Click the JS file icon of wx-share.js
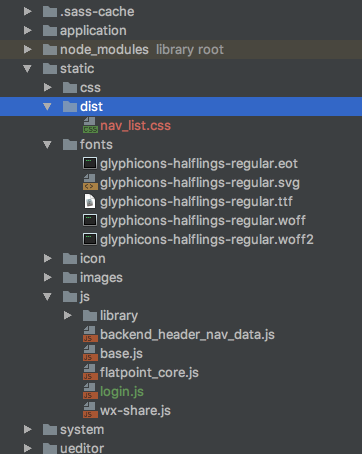 (90, 410)
